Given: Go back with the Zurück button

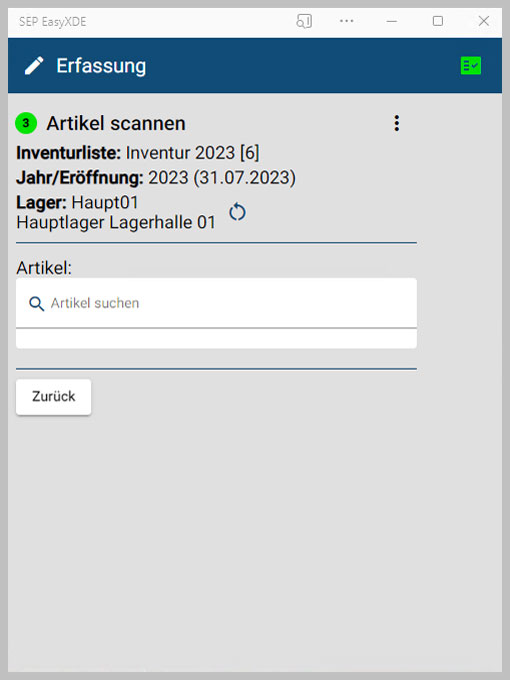Looking at the screenshot, I should click(x=53, y=397).
